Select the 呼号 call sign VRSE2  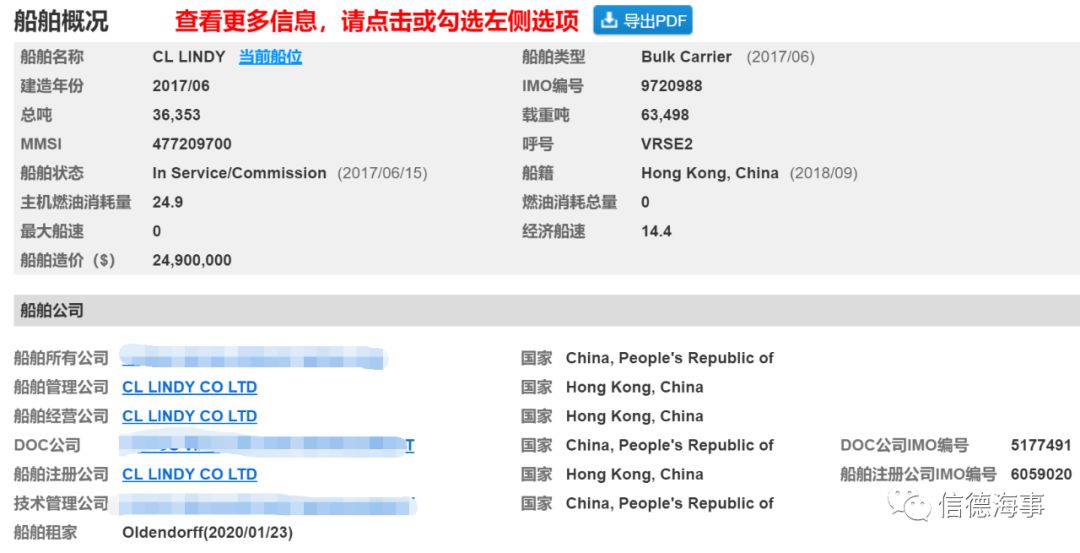pyautogui.click(x=667, y=144)
